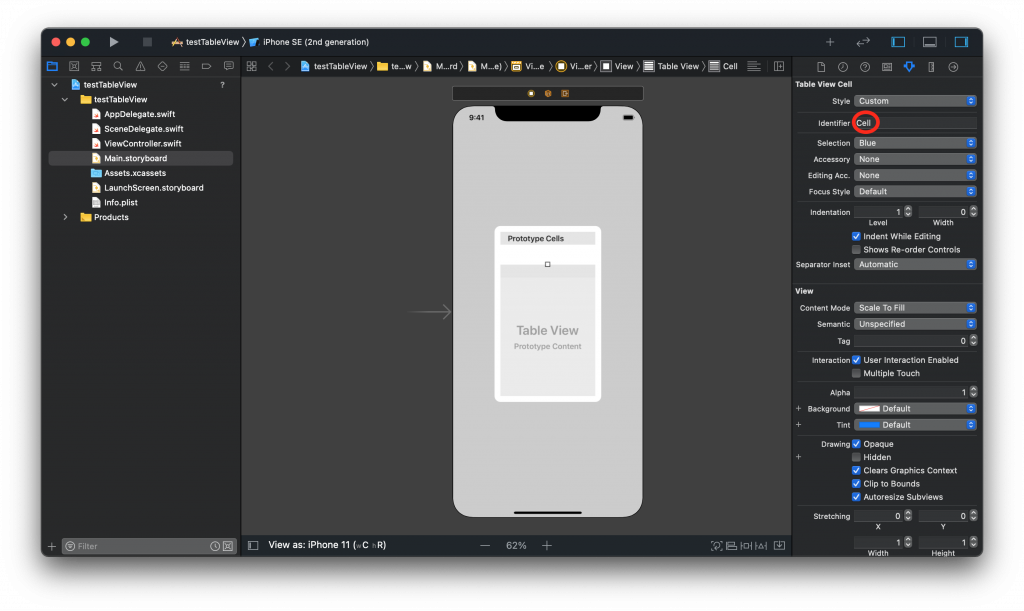Open the Issue navigator warning icon

point(139,66)
